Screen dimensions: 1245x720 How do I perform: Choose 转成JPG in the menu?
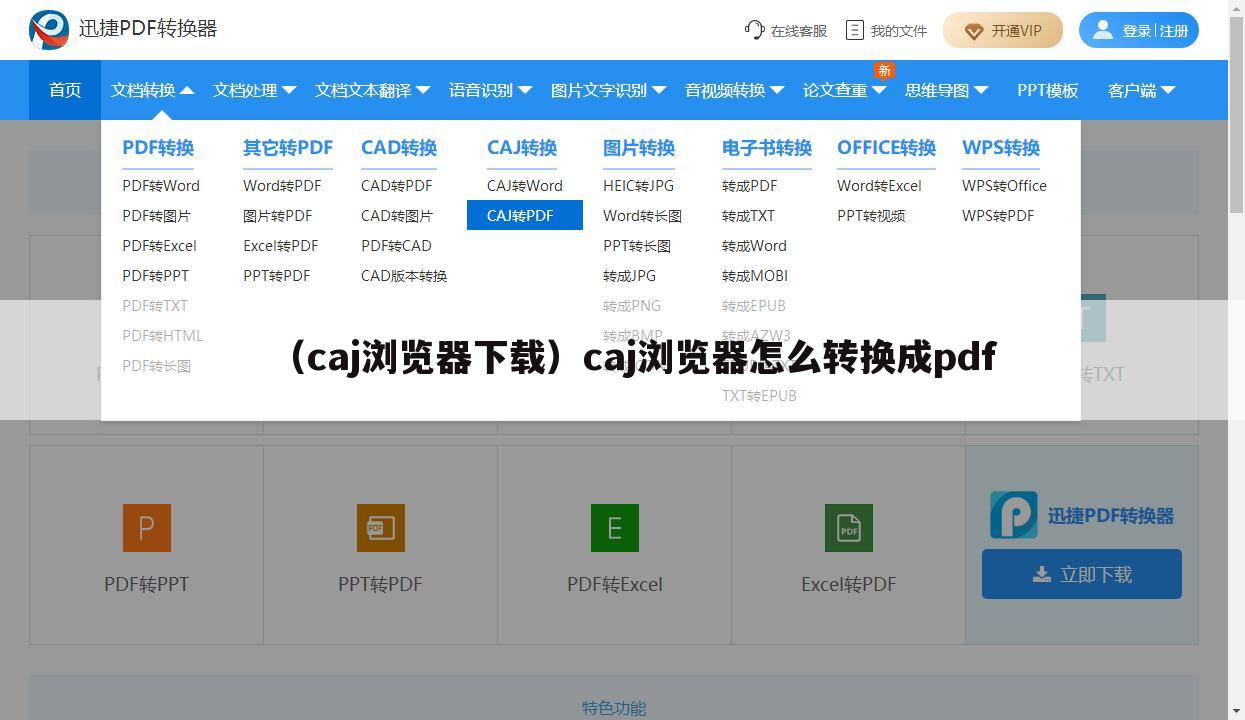[x=630, y=275]
